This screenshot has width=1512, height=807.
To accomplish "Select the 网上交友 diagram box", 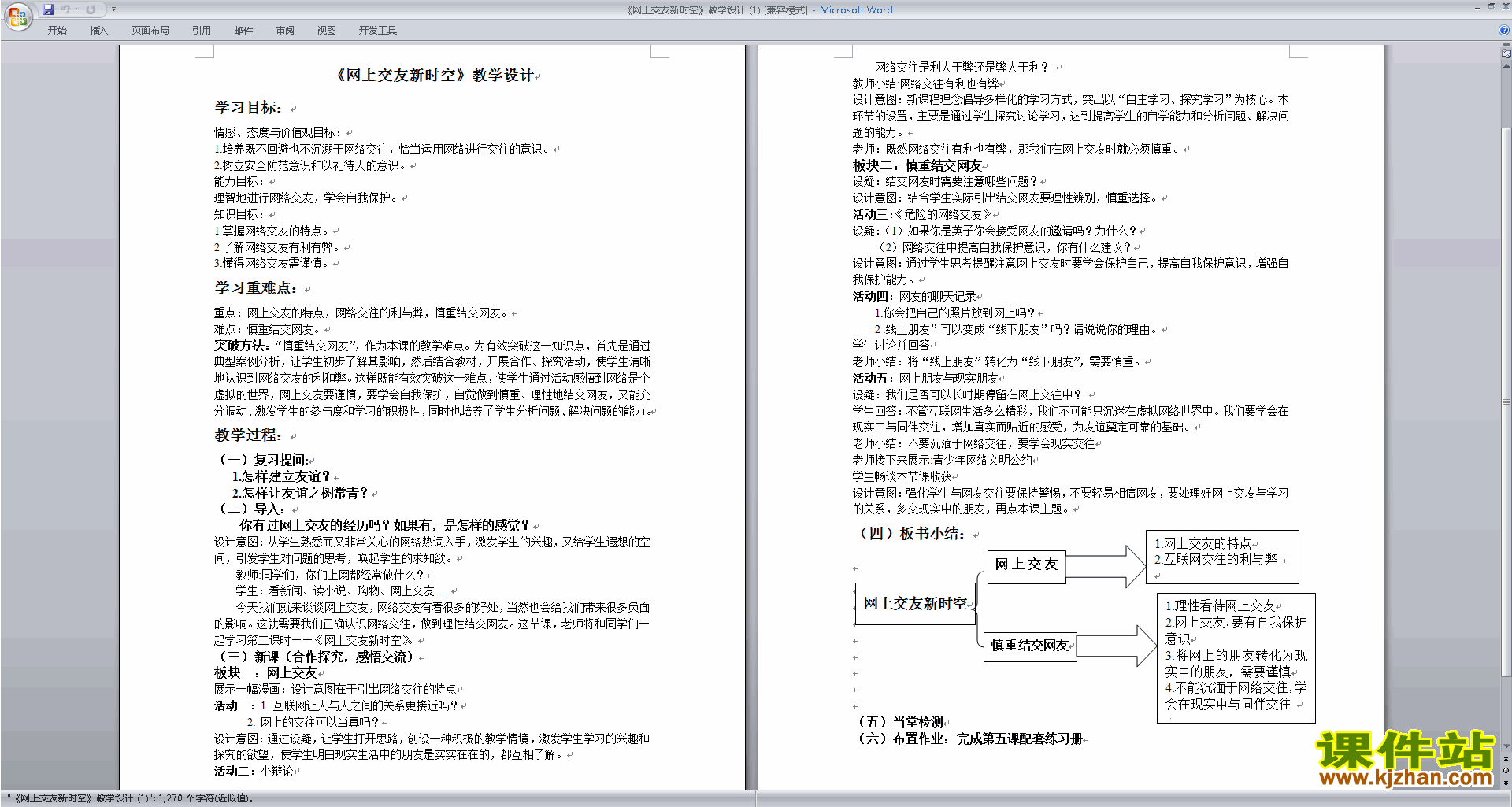I will (1026, 566).
